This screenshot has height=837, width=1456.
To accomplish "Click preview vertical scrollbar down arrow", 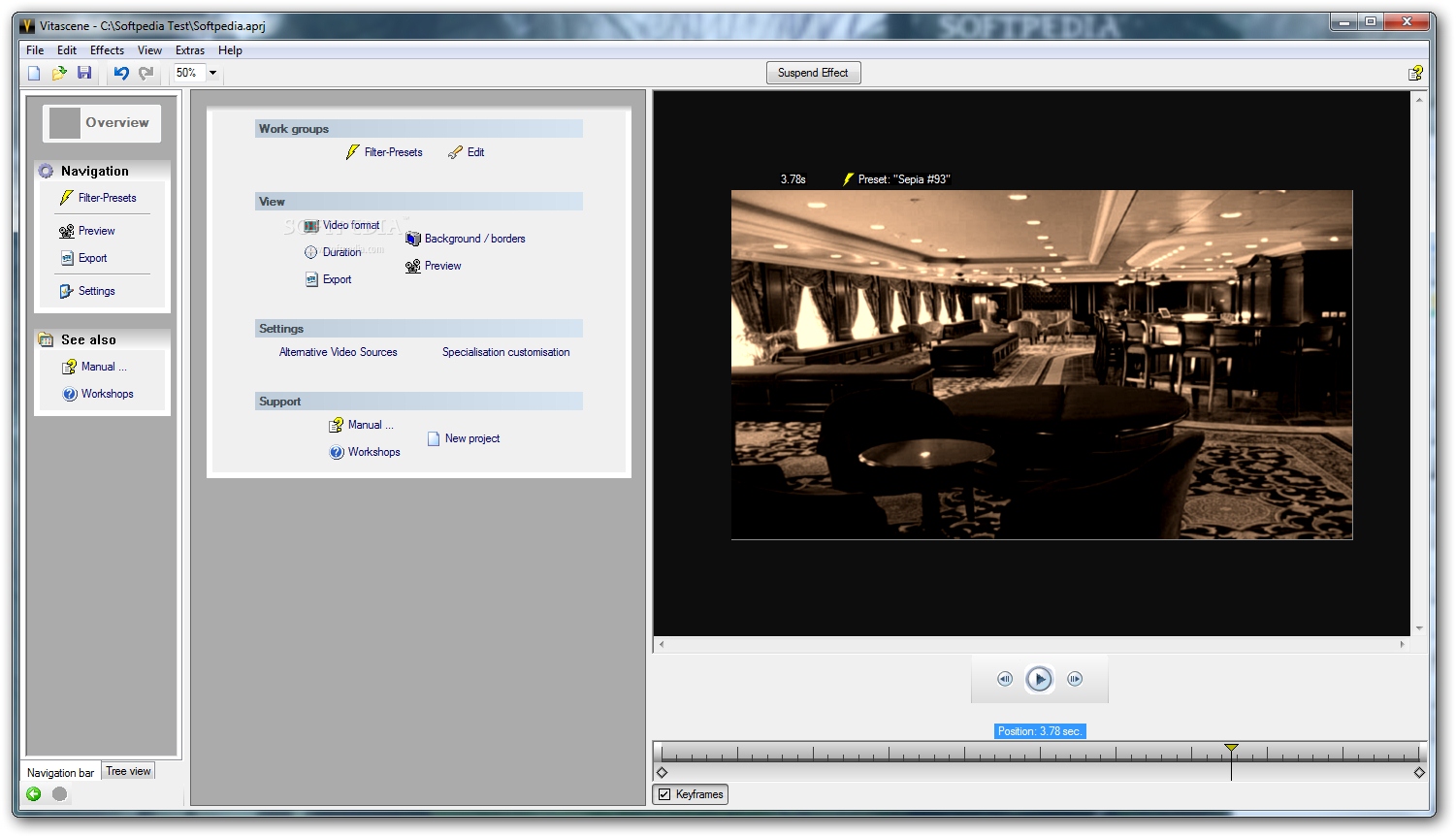I will pos(1419,628).
